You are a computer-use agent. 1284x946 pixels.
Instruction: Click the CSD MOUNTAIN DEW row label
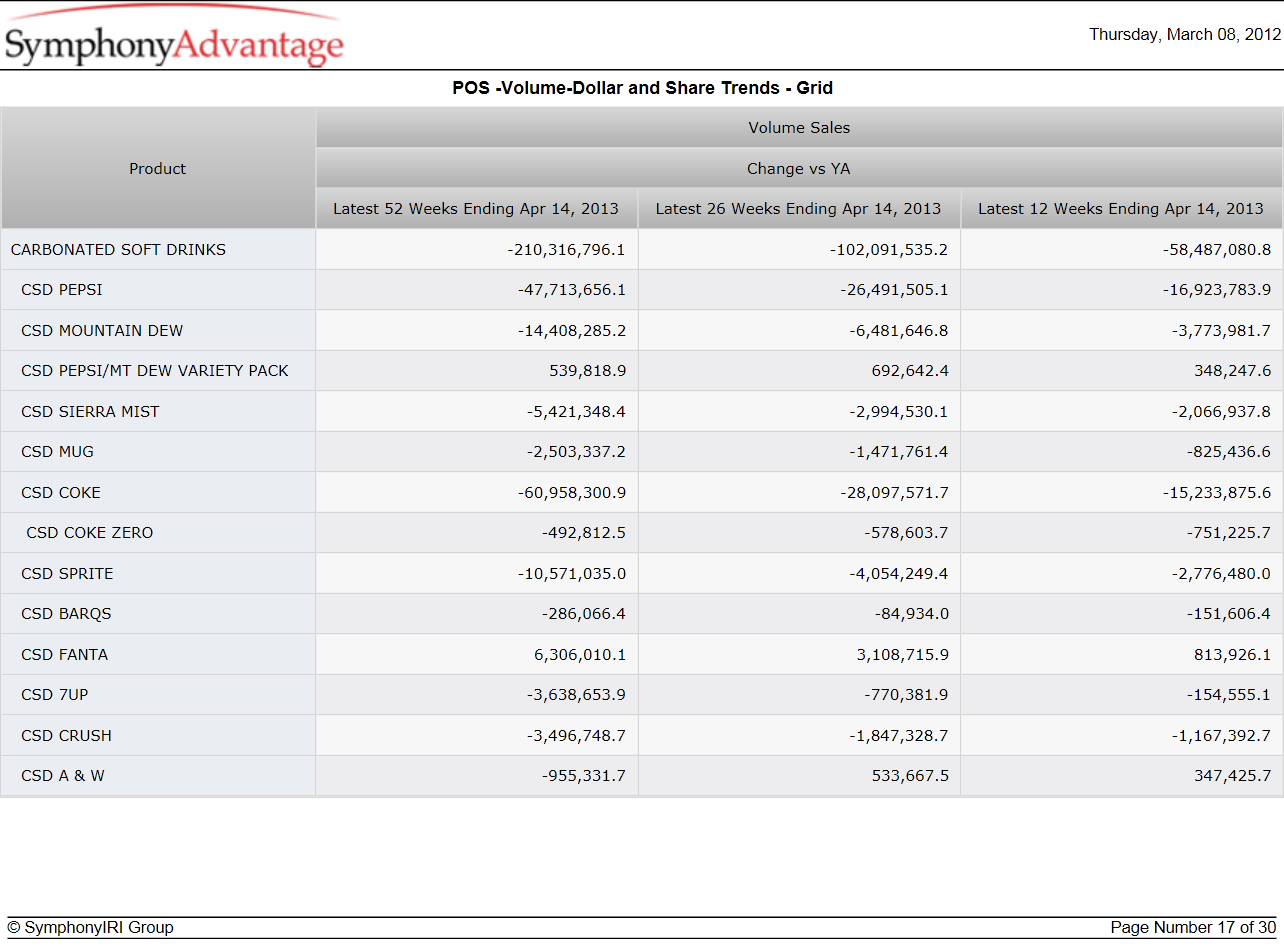(x=102, y=331)
